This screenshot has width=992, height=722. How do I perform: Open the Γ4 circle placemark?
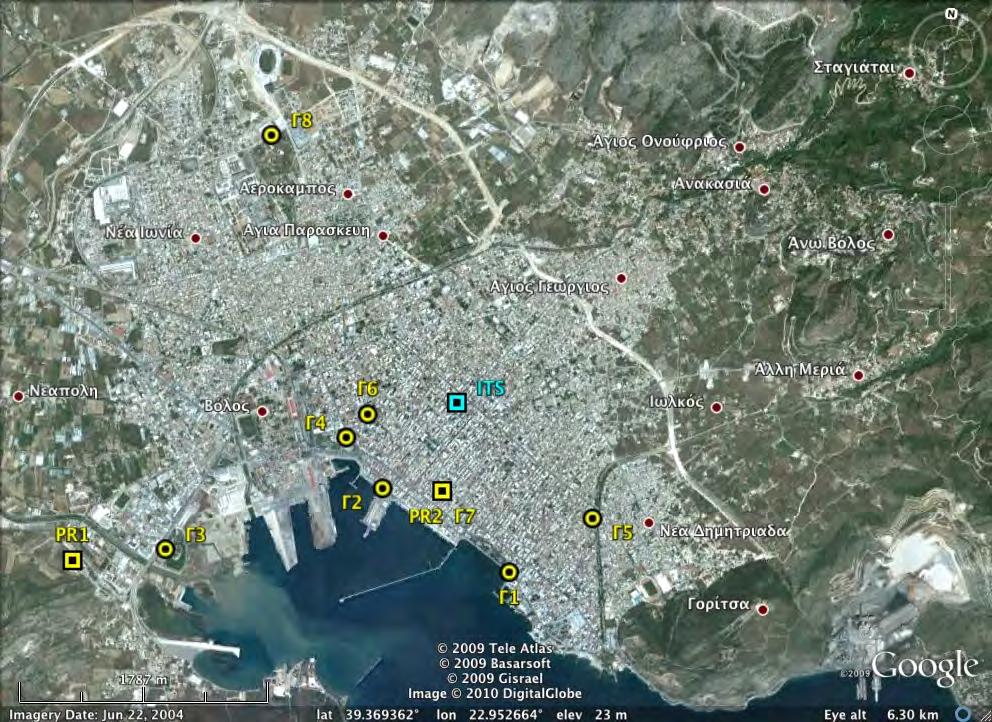345,437
